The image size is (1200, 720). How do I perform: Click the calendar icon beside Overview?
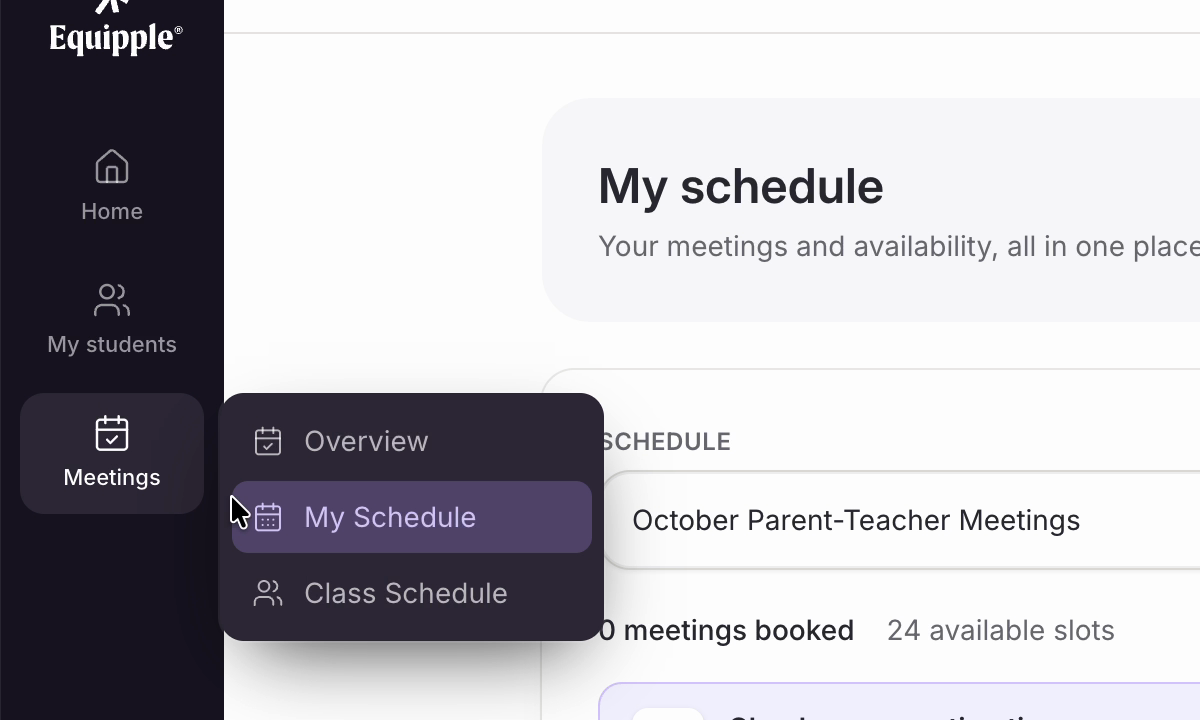click(x=268, y=441)
